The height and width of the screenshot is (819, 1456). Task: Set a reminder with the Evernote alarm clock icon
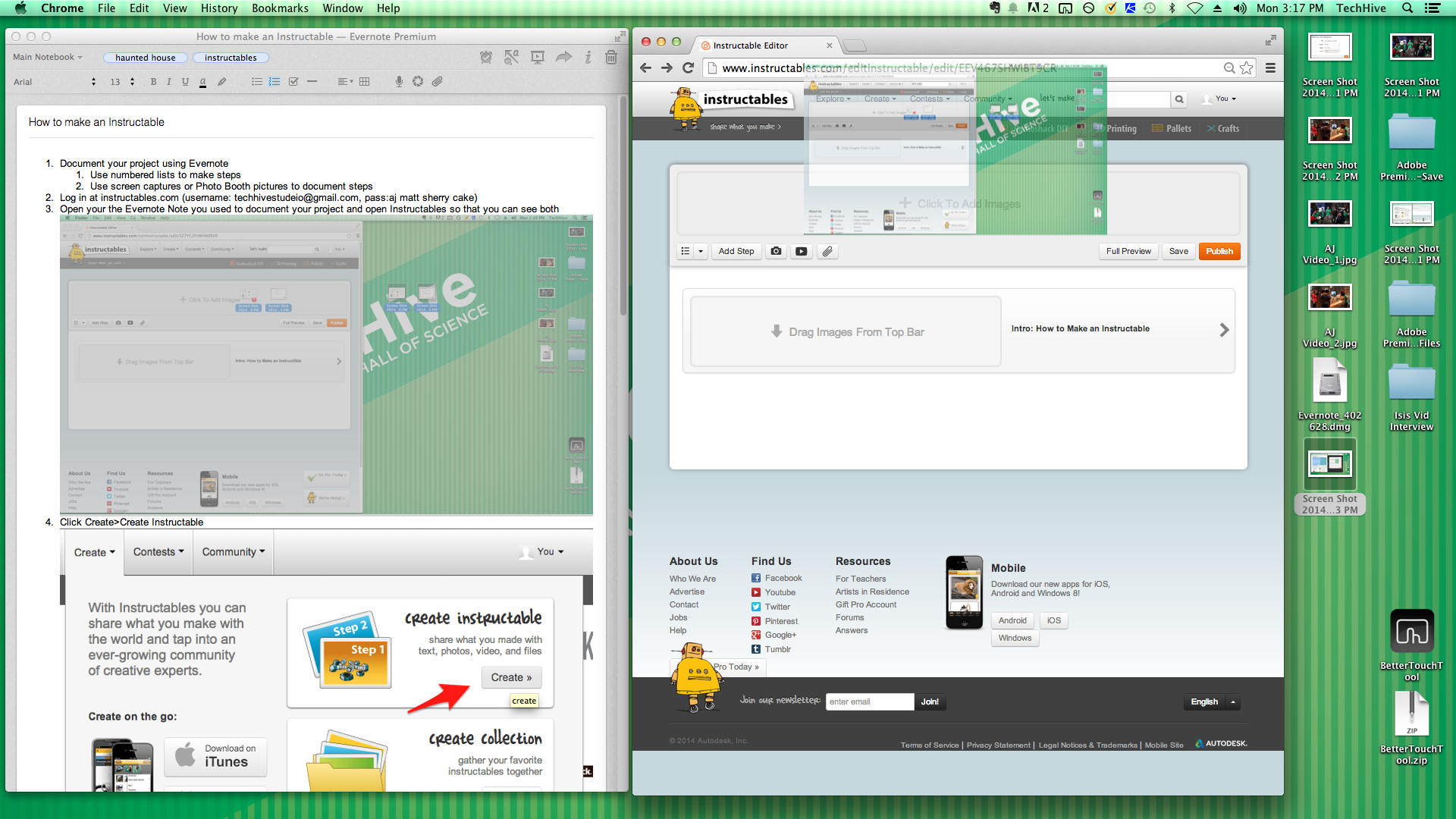point(486,57)
